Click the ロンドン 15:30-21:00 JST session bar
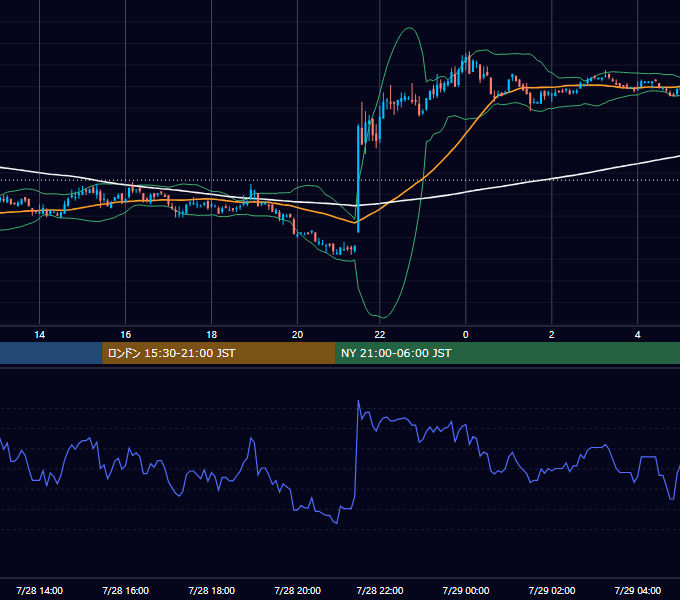The image size is (680, 600). (x=219, y=353)
